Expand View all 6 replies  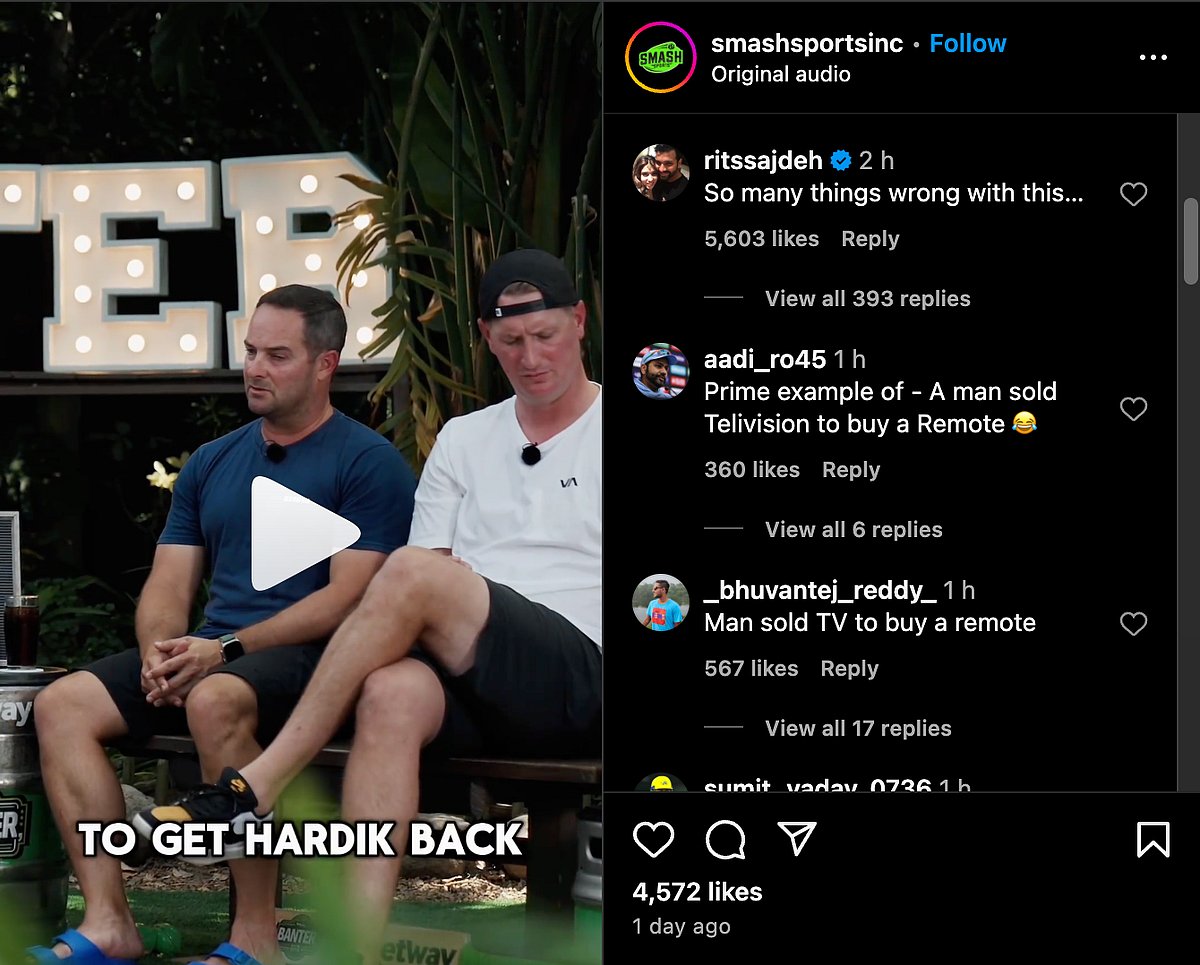click(853, 529)
